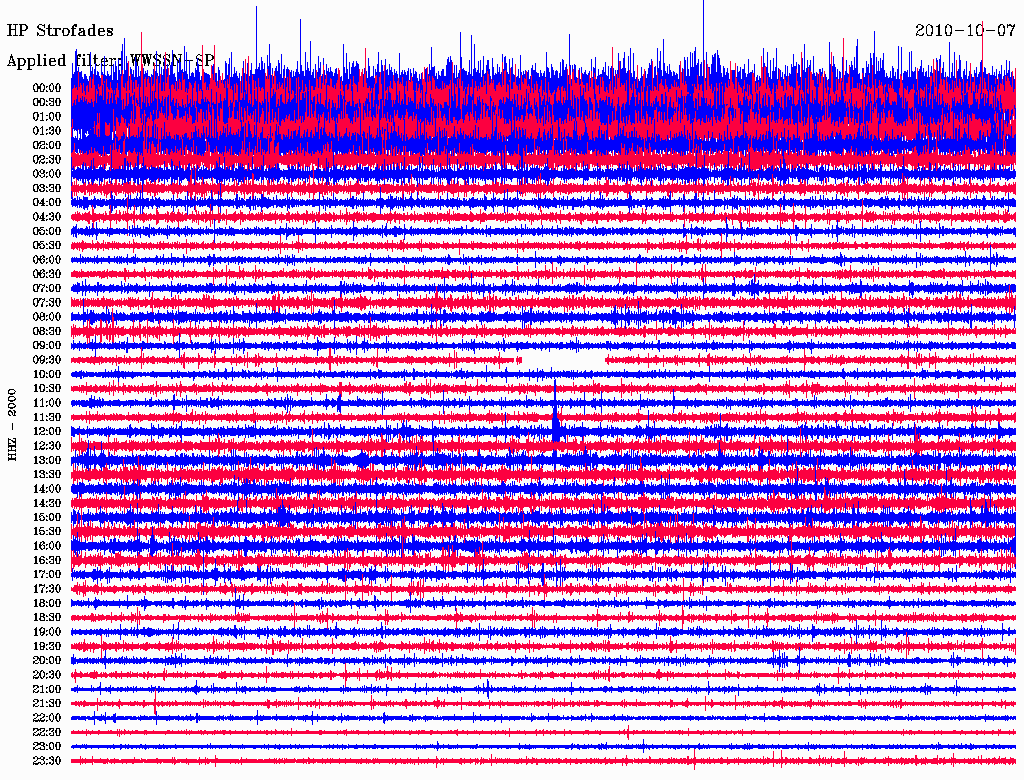Click the 19:00 time label
Screen dimensions: 1024x780
47,632
